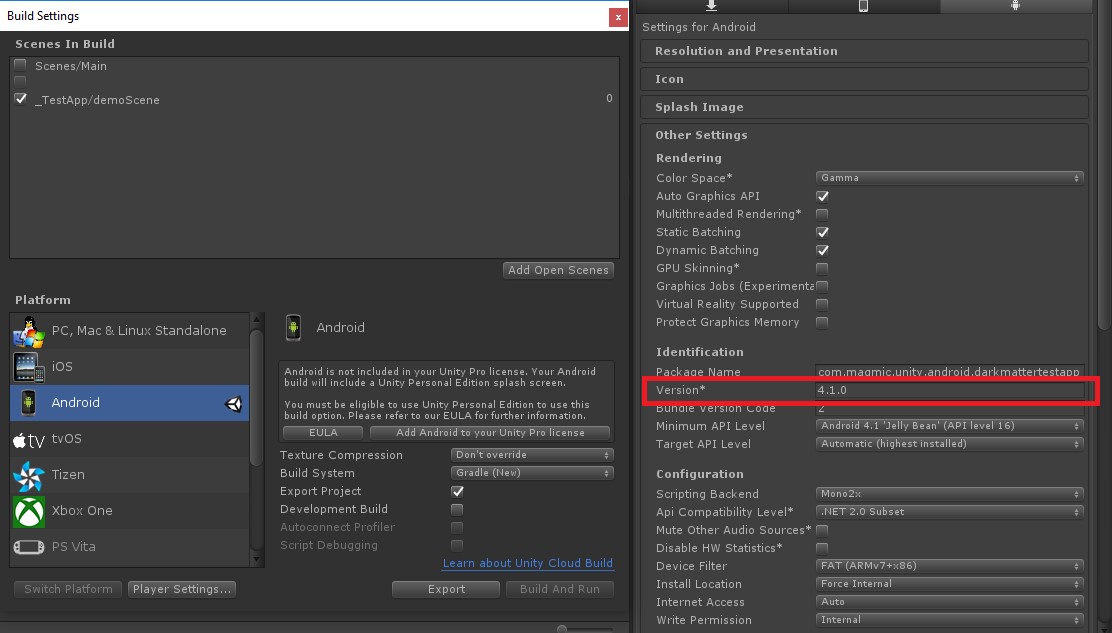The width and height of the screenshot is (1112, 633).
Task: Click the Android icon in details header
Action: pos(293,328)
